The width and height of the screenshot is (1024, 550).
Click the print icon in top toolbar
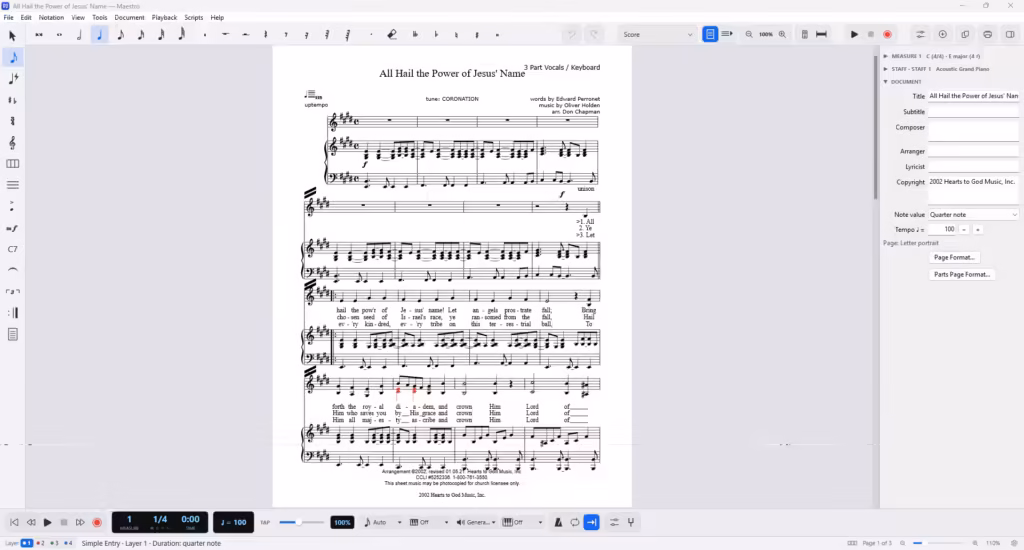[987, 35]
